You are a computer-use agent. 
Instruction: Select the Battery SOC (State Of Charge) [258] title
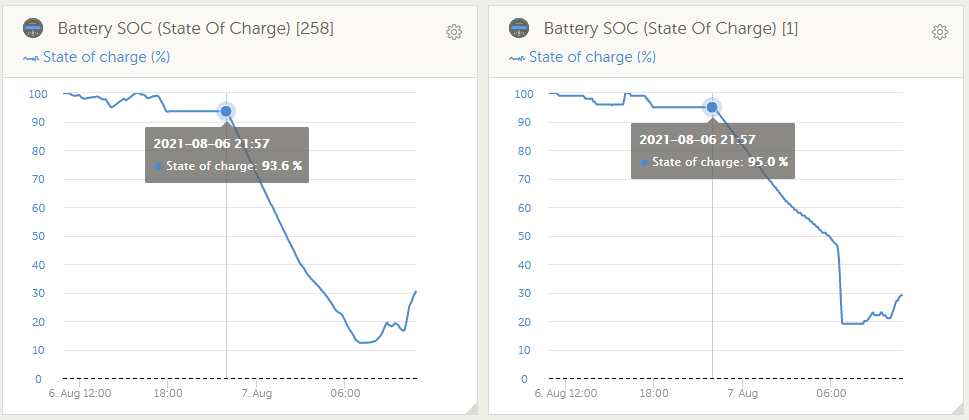coord(195,29)
